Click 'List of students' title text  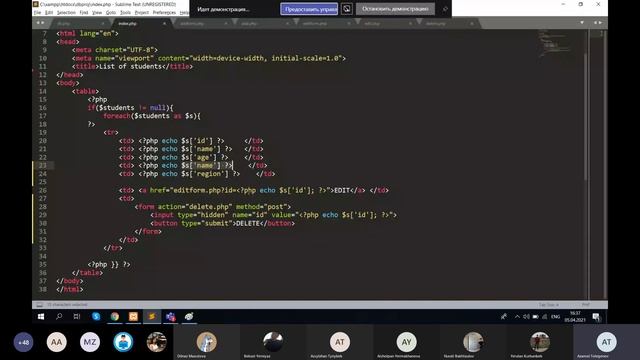131,66
